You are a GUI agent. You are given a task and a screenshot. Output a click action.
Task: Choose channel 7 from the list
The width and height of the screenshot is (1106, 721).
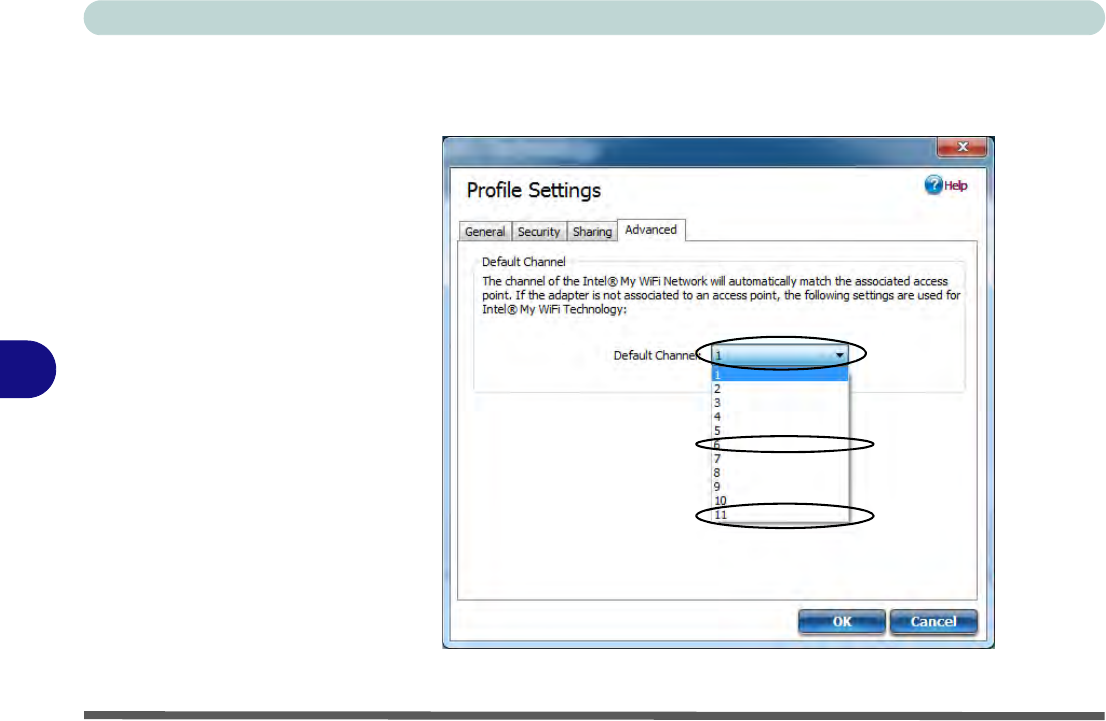(x=779, y=458)
